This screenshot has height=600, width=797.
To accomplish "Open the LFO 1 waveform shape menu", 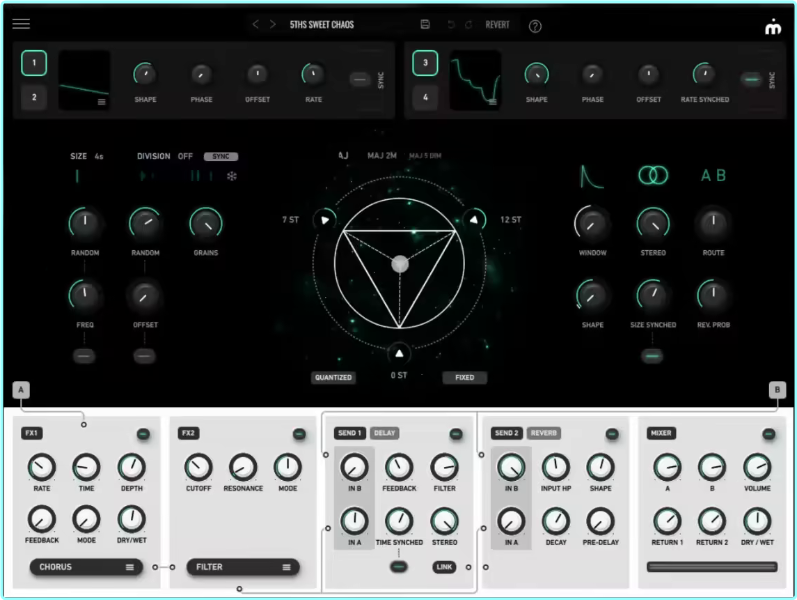I will [x=101, y=101].
